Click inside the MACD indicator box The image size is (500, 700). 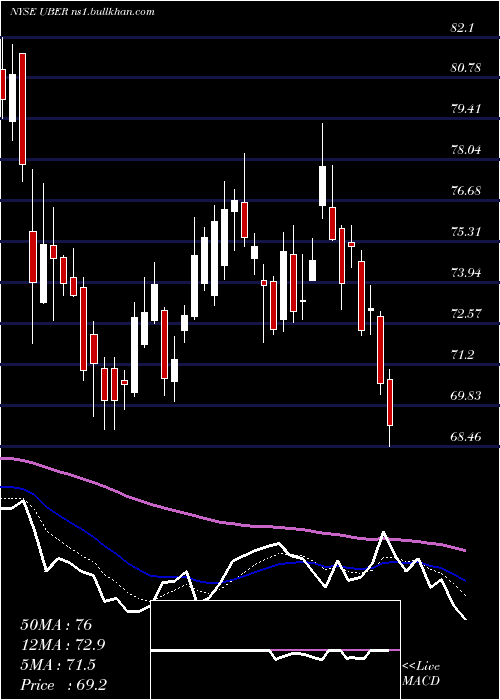click(275, 650)
